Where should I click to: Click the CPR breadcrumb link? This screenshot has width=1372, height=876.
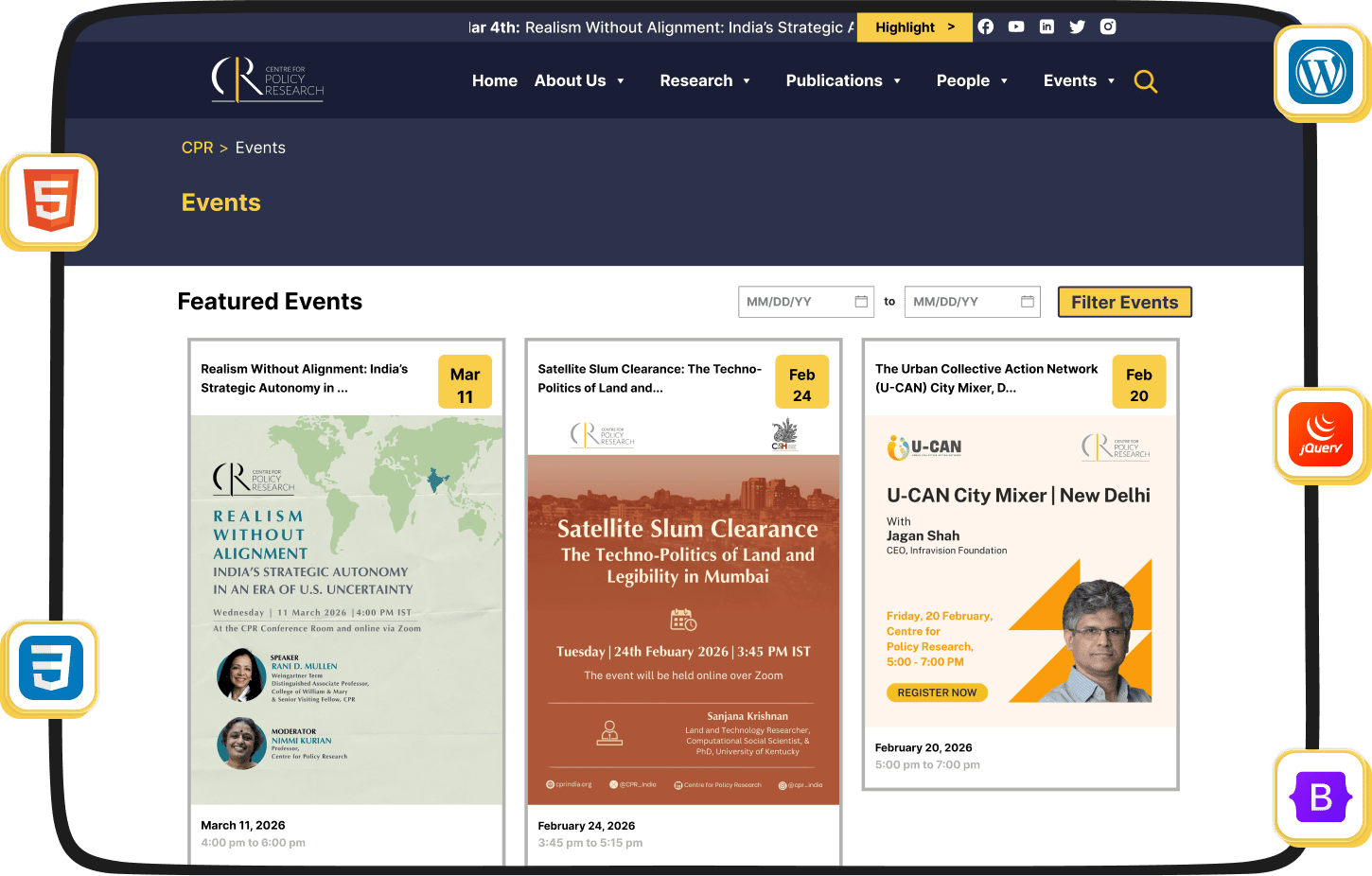(197, 148)
